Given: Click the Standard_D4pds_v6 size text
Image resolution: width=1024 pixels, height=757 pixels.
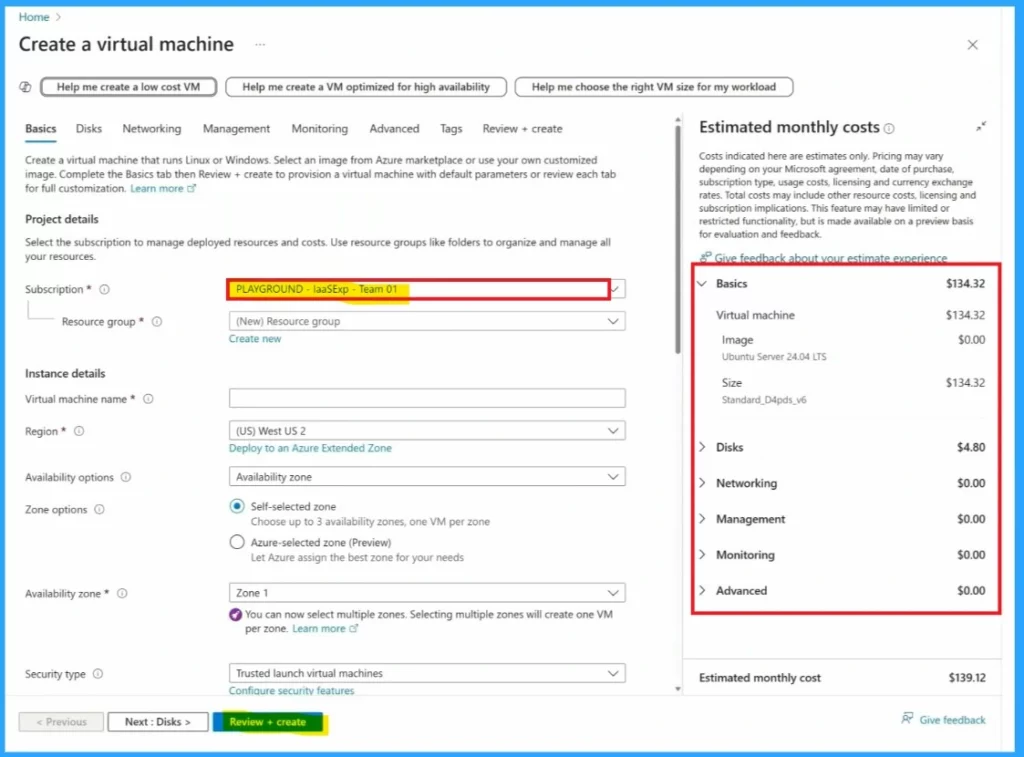Looking at the screenshot, I should click(763, 400).
